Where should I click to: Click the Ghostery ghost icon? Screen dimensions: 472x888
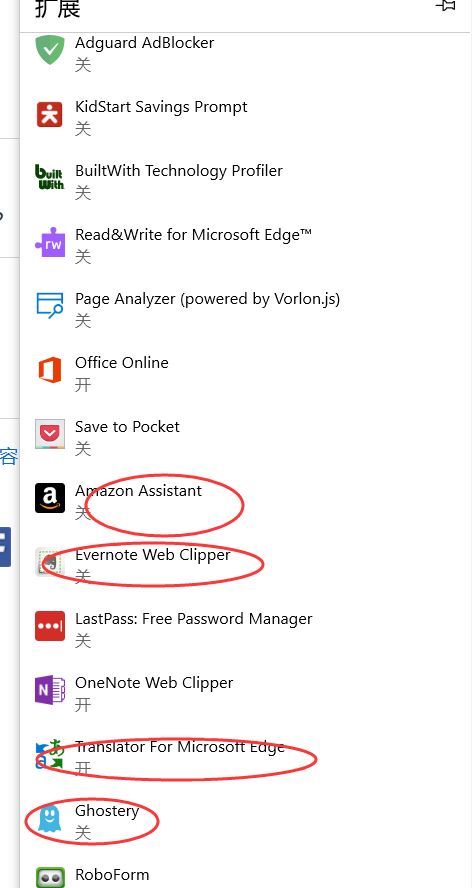(50, 818)
